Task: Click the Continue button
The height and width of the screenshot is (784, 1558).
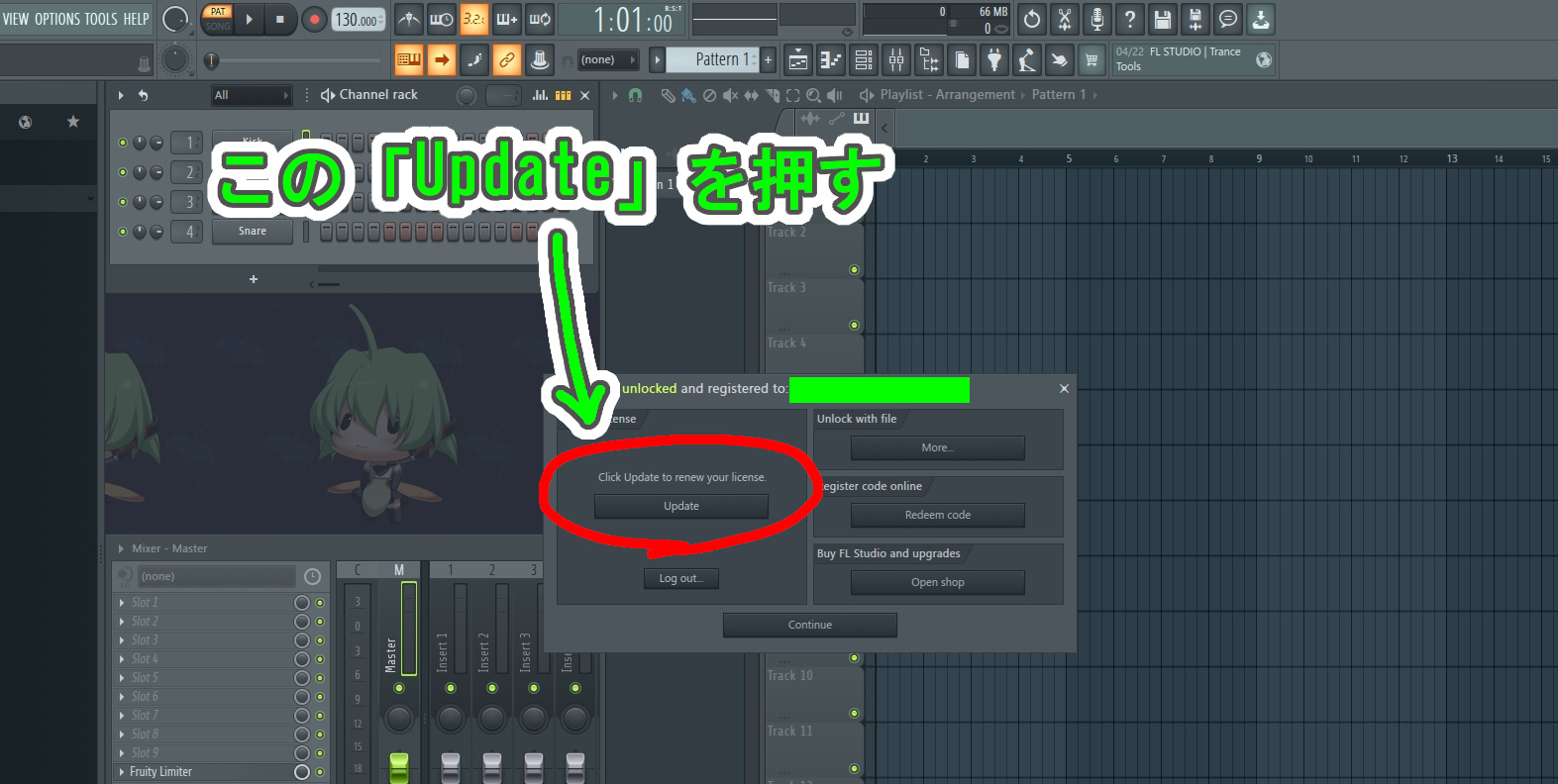Action: (810, 625)
